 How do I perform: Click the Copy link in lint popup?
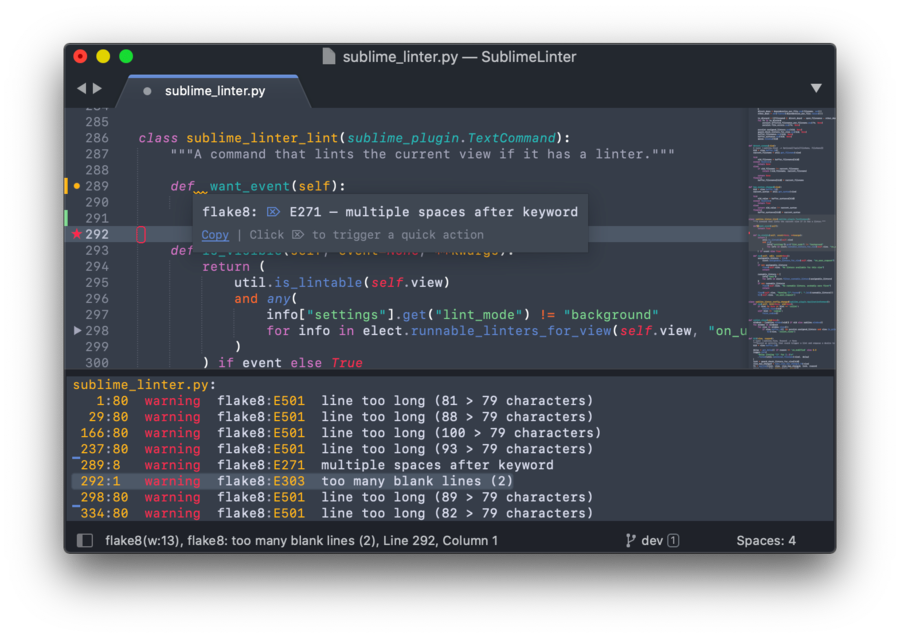coord(215,235)
